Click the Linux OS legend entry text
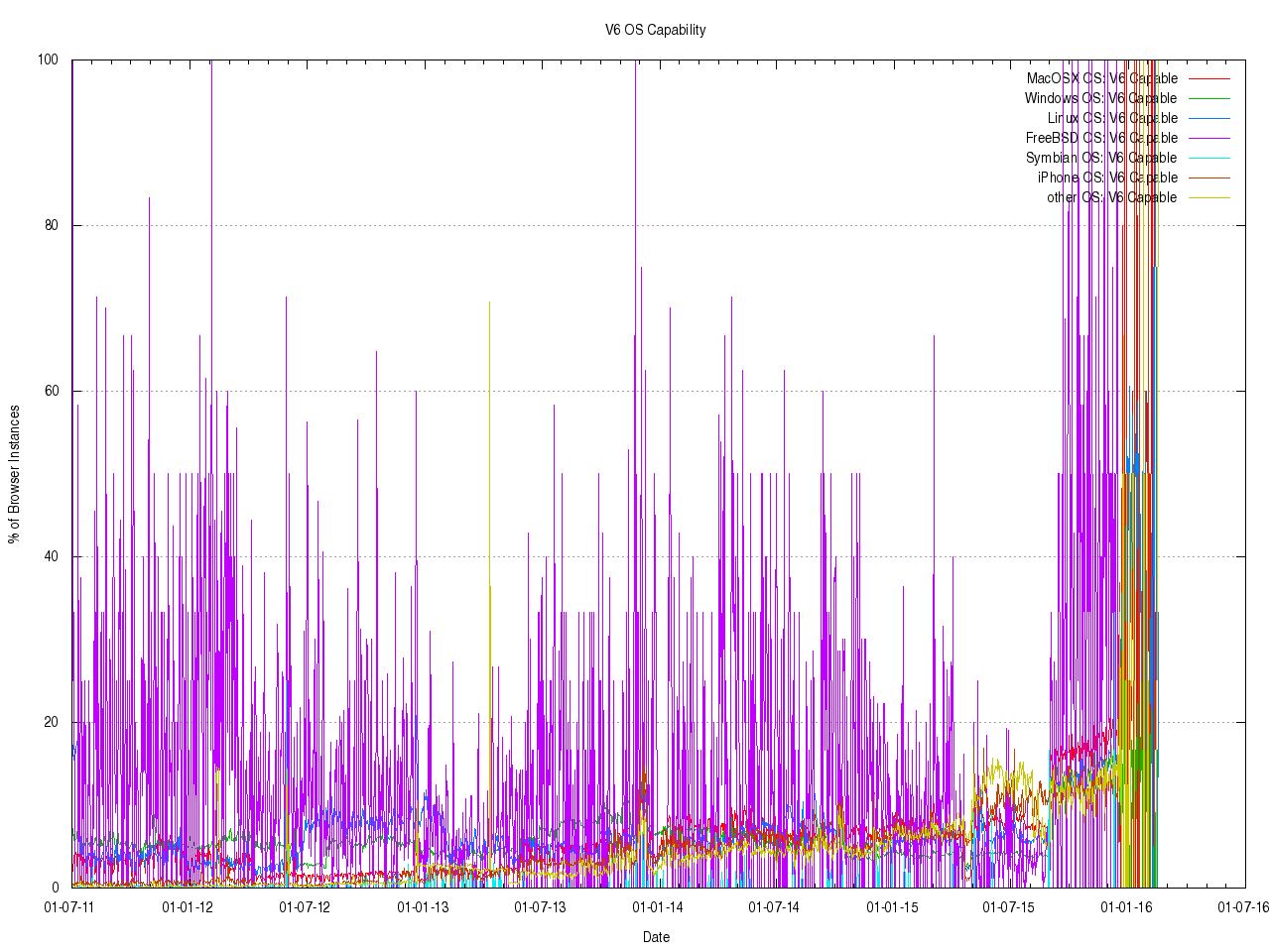The height and width of the screenshot is (952, 1270). coord(1112,118)
